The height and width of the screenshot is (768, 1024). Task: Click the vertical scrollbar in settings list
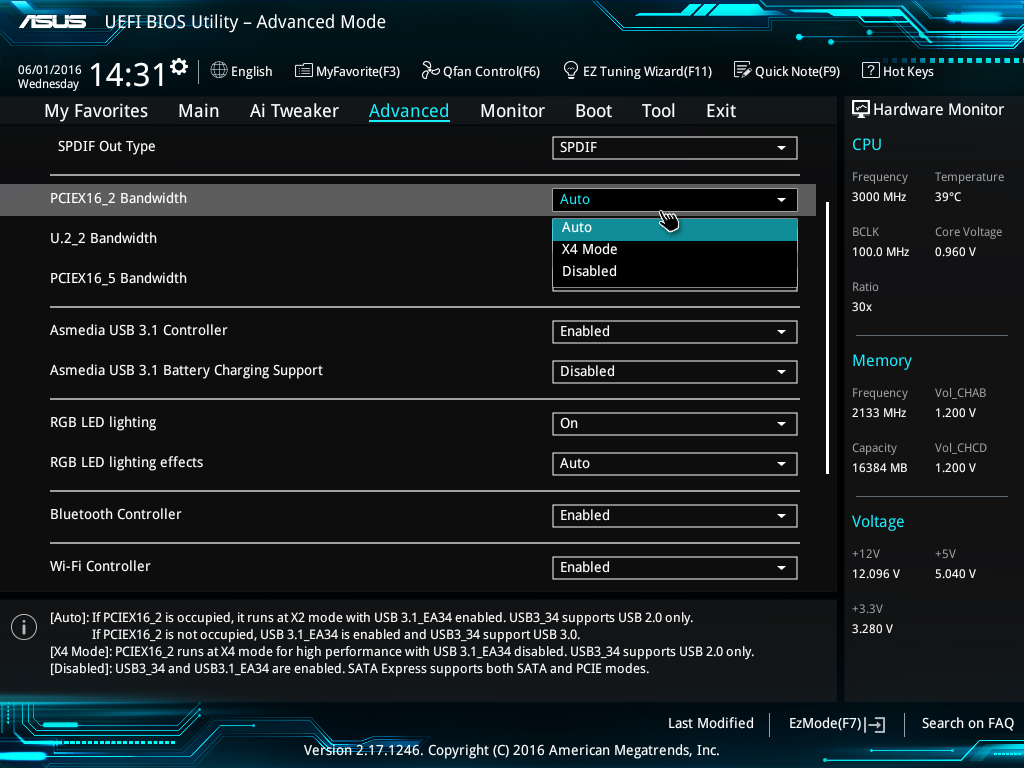[827, 338]
